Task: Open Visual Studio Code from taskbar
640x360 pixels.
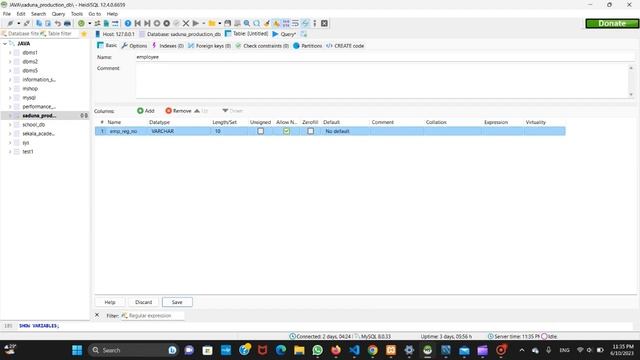Action: coord(354,350)
